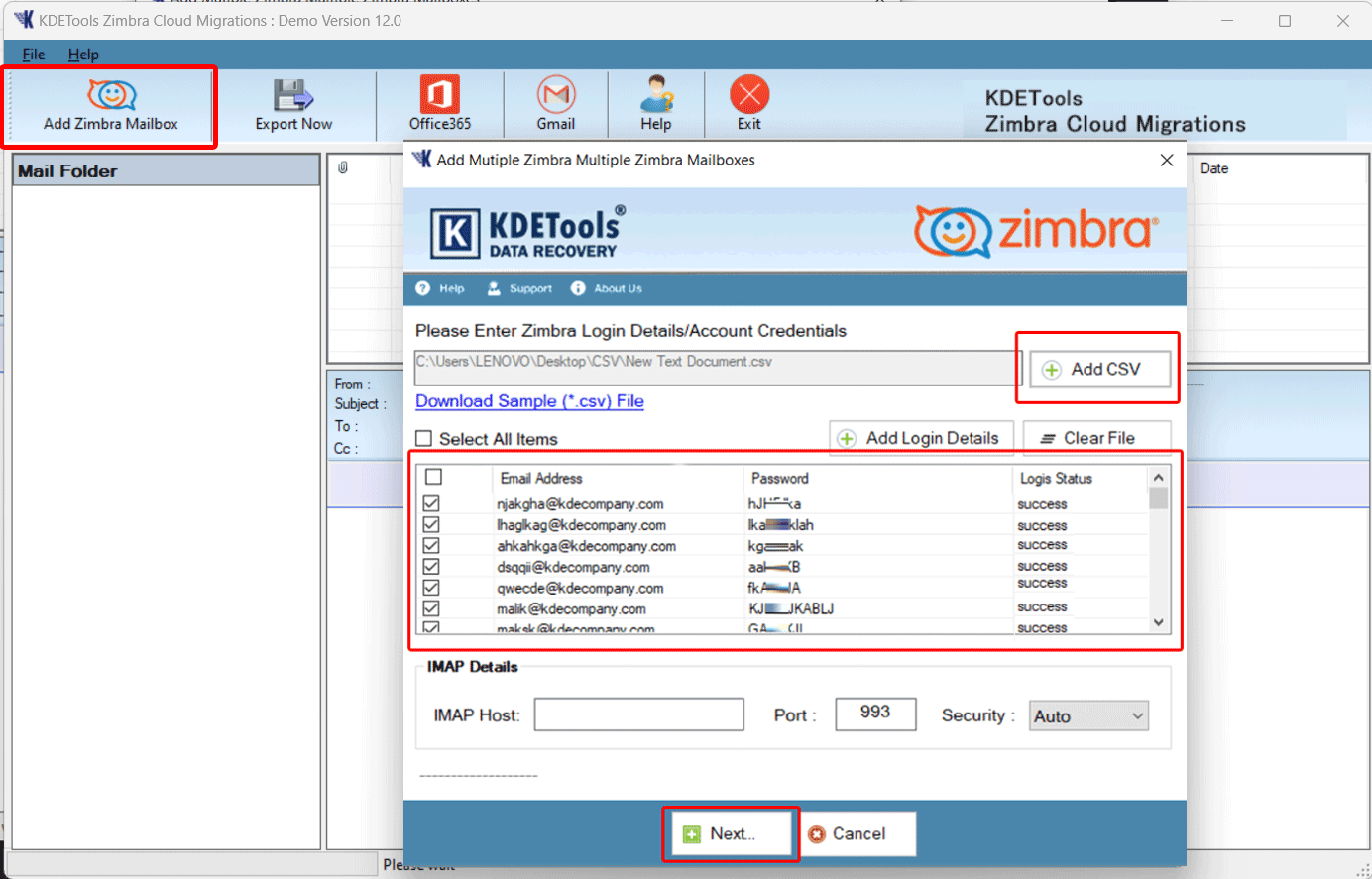Click the Email Address column header
The height and width of the screenshot is (879, 1372).
click(541, 478)
